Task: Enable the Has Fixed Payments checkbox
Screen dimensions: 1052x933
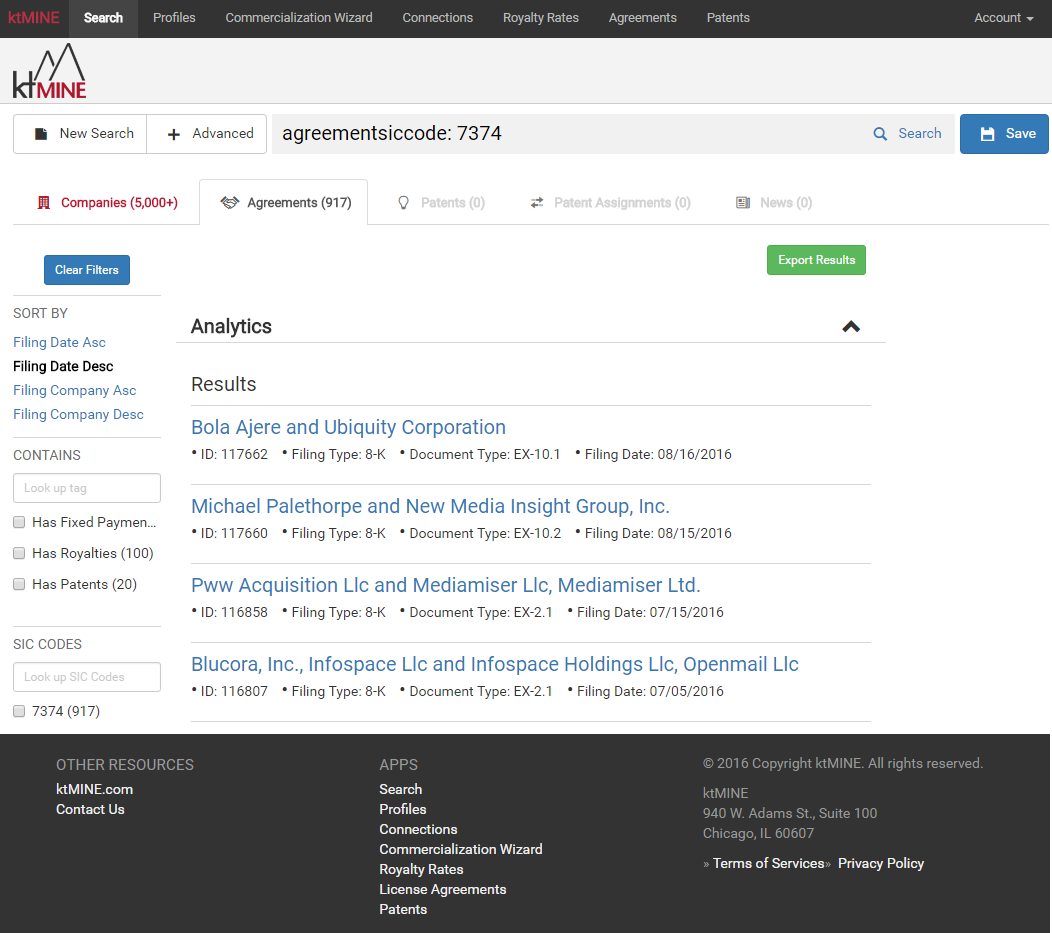Action: [19, 522]
